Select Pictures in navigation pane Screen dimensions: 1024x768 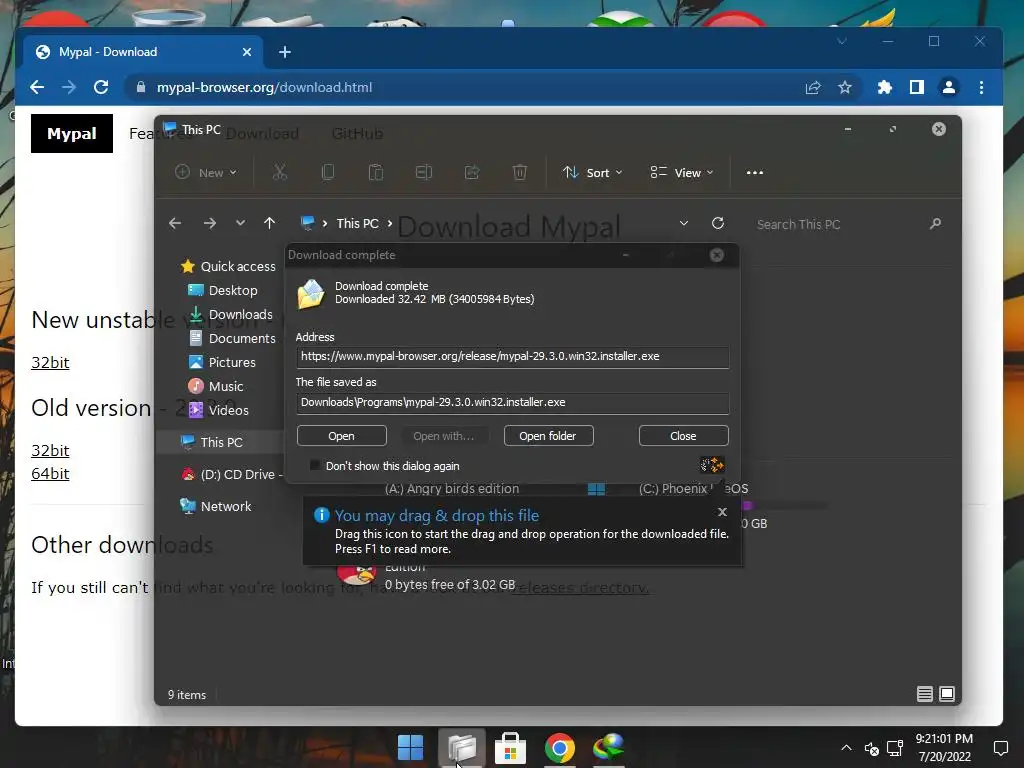(222, 362)
